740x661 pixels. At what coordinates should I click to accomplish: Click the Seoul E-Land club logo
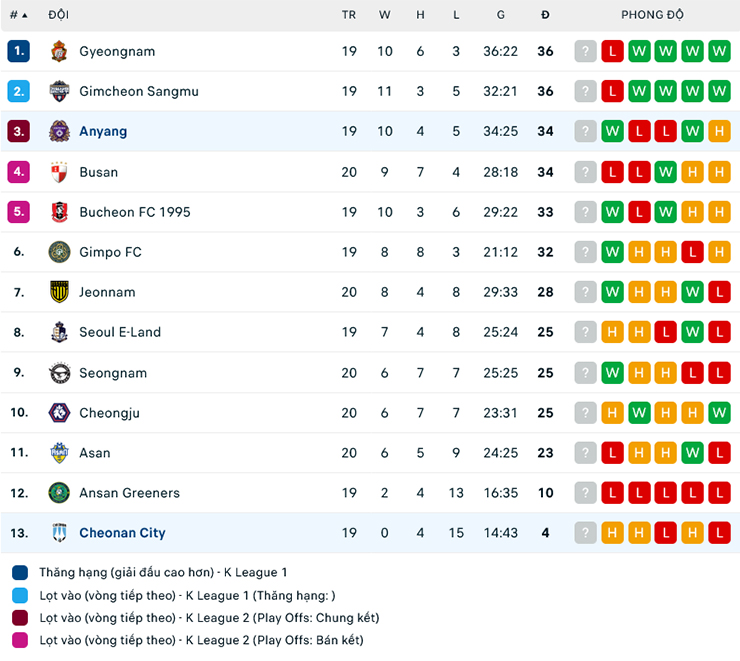59,332
